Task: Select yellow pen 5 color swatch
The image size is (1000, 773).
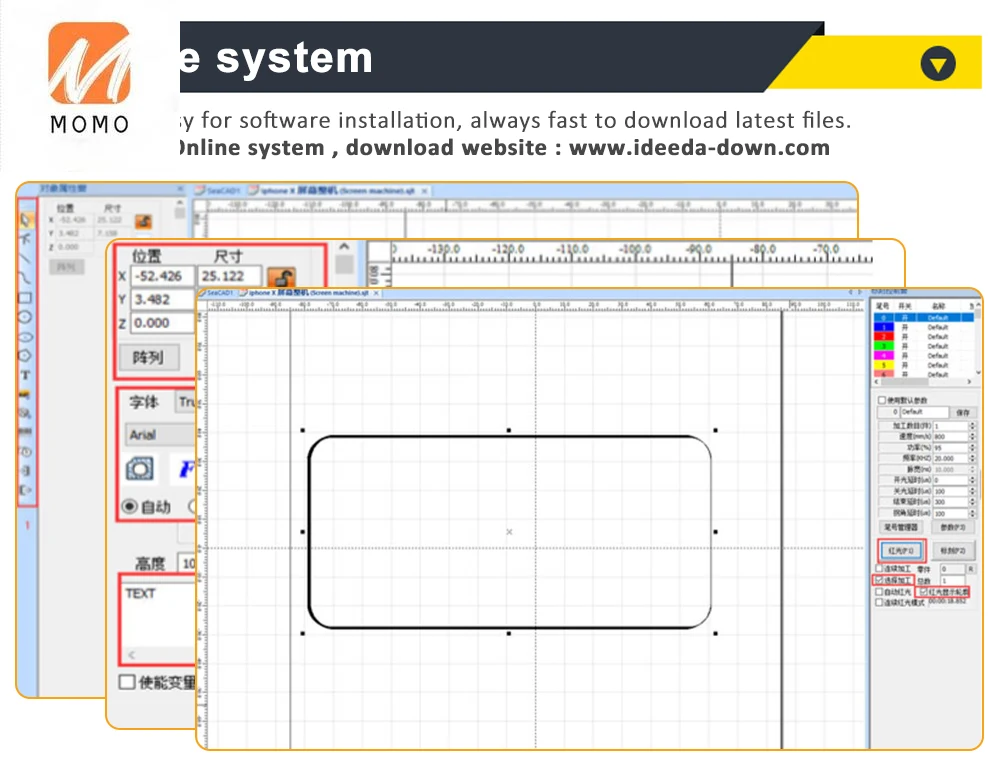Action: pos(883,365)
